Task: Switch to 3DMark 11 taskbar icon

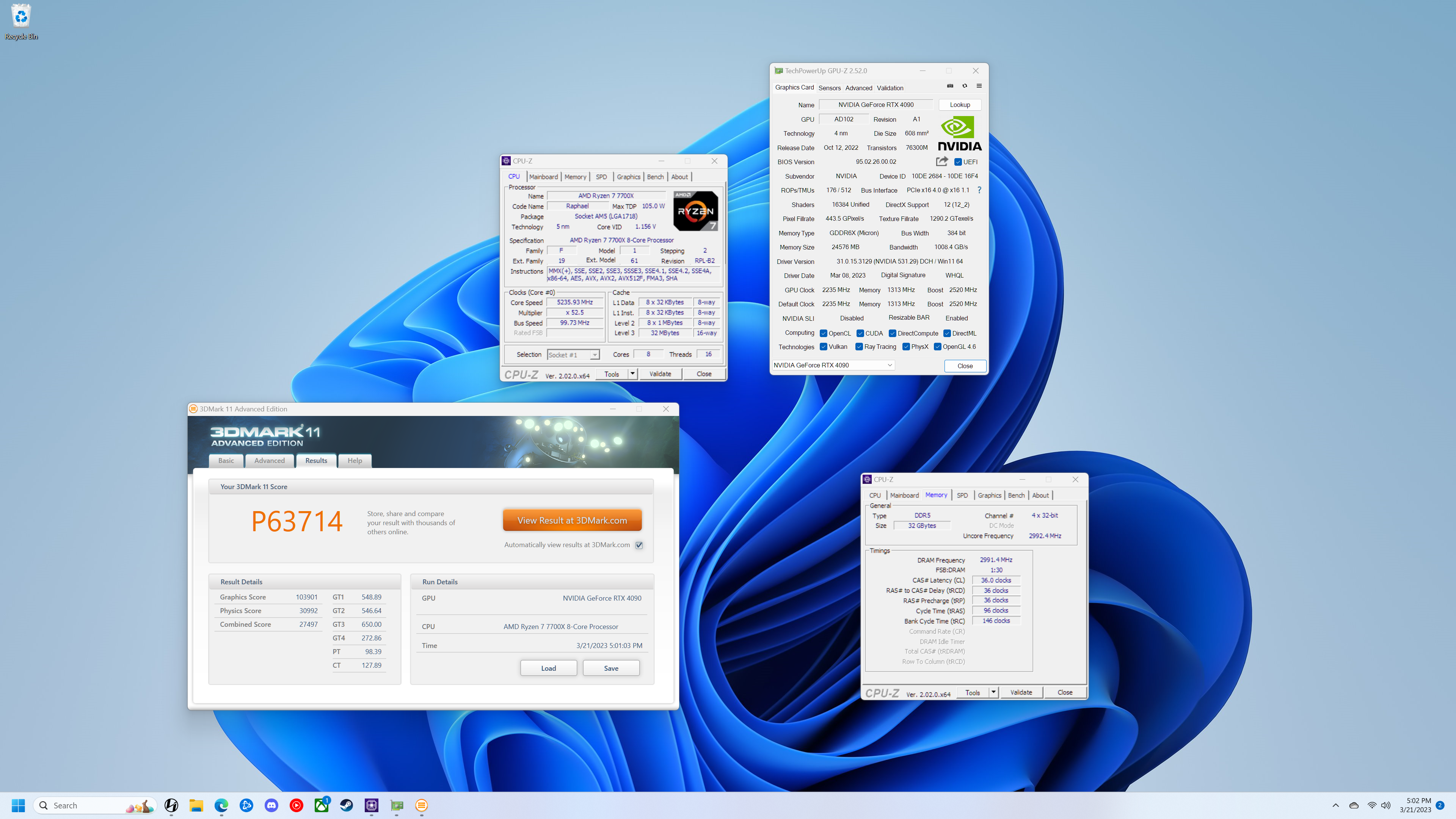Action: click(422, 805)
